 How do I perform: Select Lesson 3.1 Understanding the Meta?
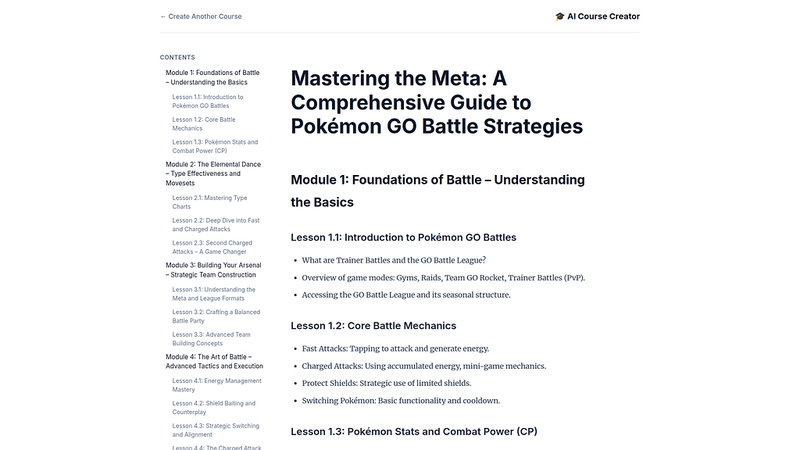click(x=212, y=294)
